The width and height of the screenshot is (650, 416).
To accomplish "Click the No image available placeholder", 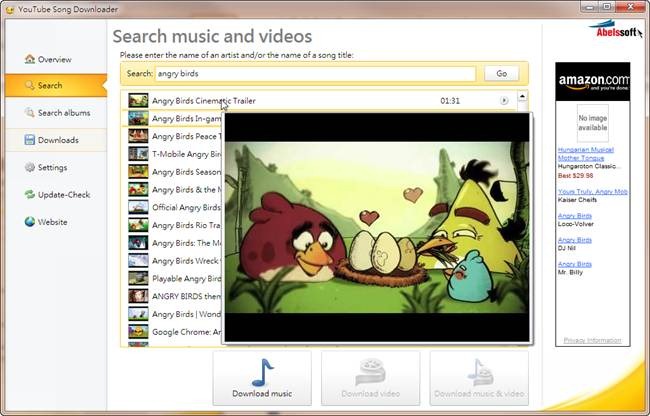I will click(593, 123).
